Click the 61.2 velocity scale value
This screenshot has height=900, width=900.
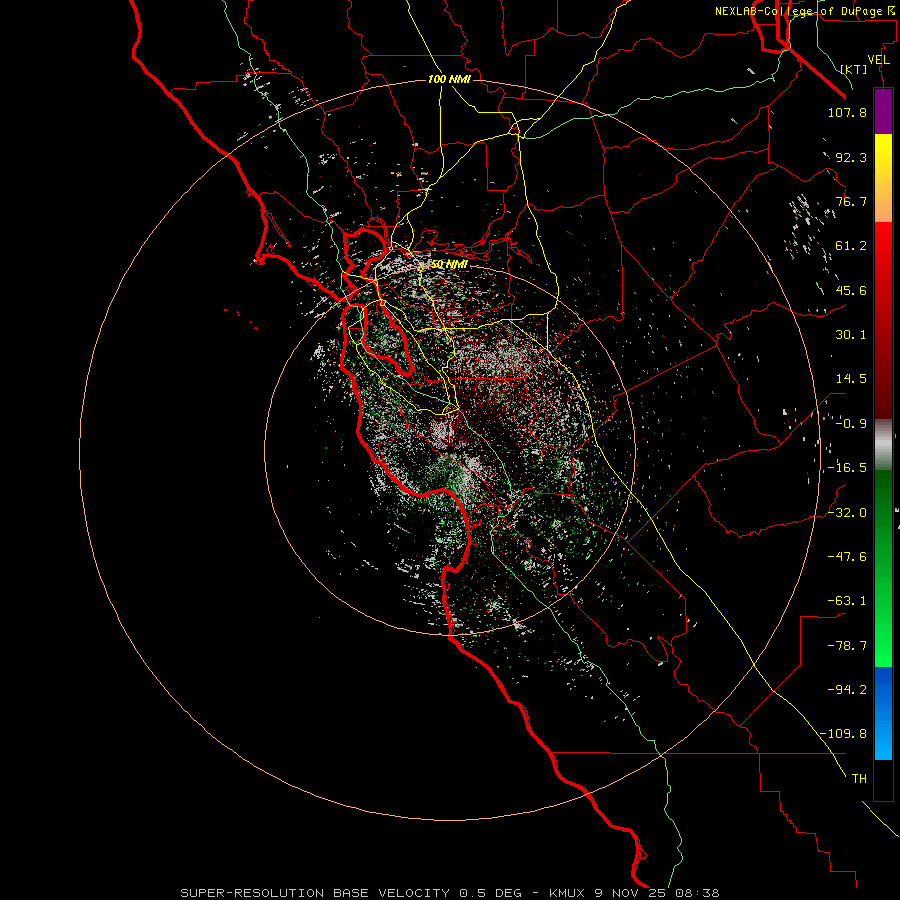point(851,246)
